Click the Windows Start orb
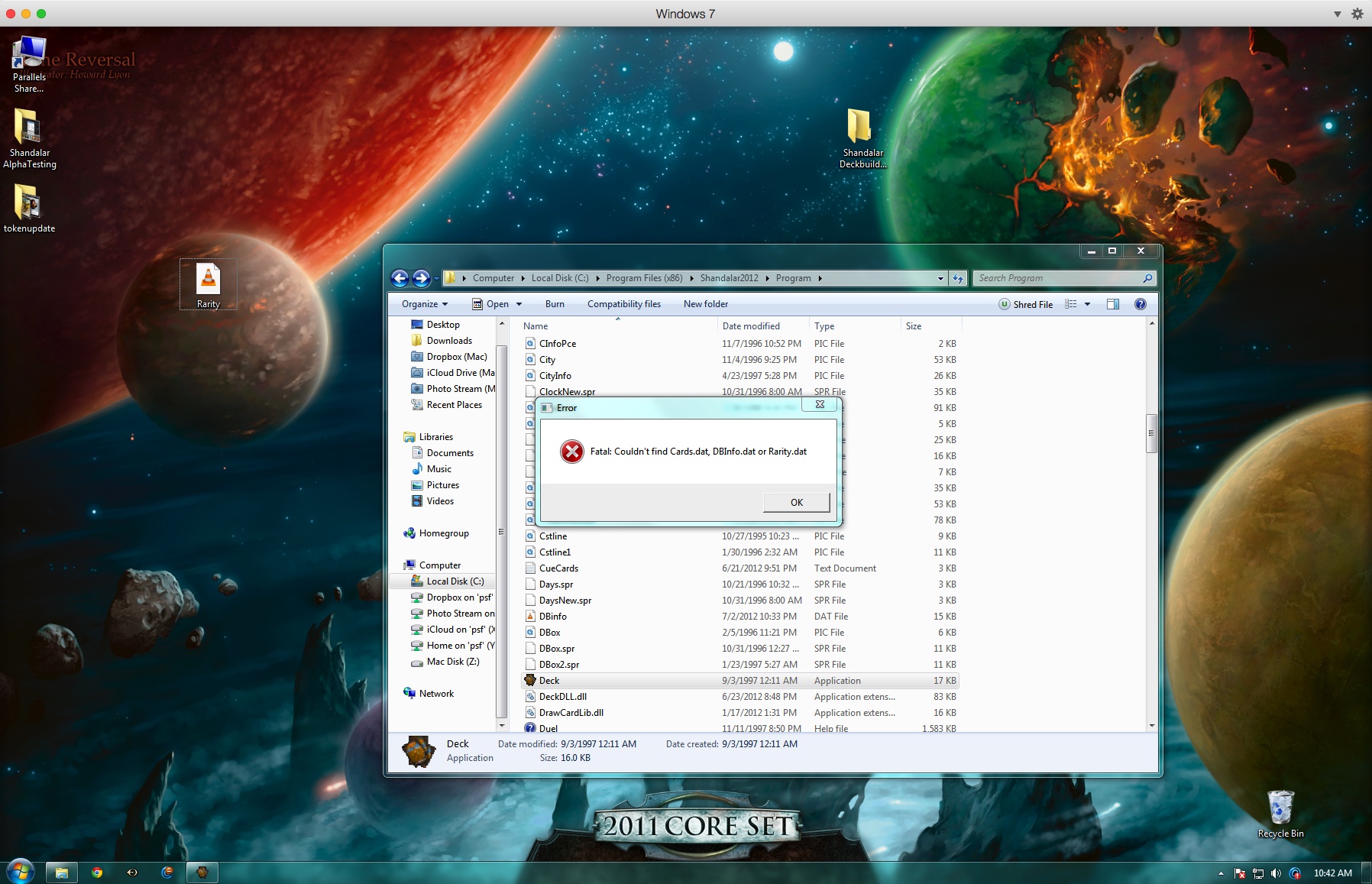 [x=21, y=872]
